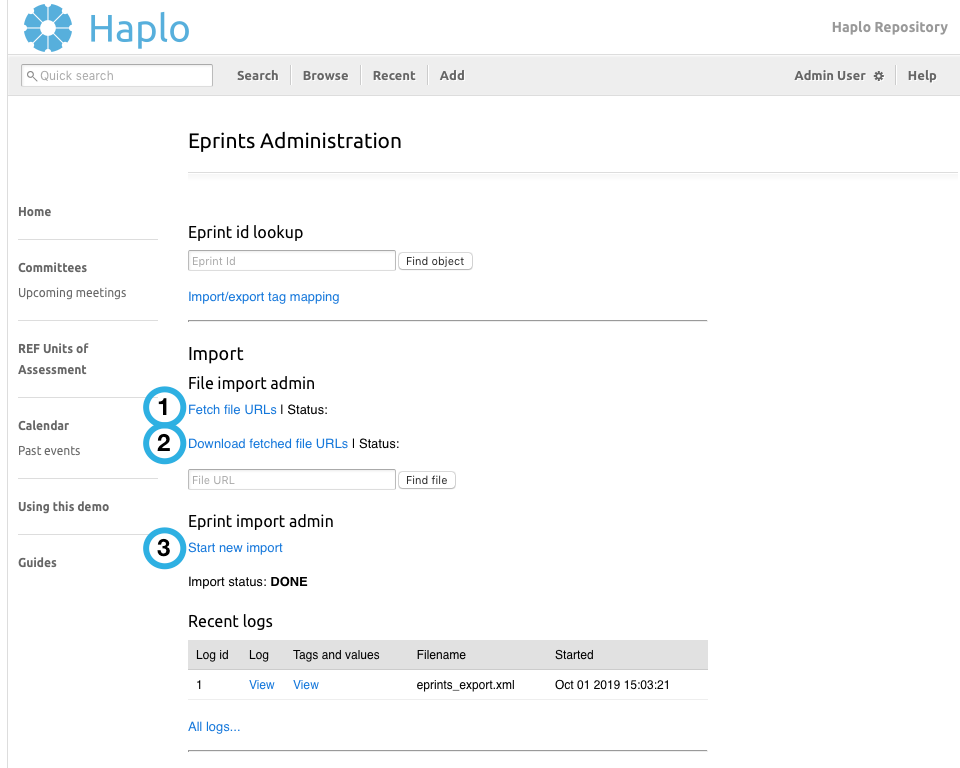Click the Haplo flower logo
The height and width of the screenshot is (768, 960).
(x=47, y=31)
